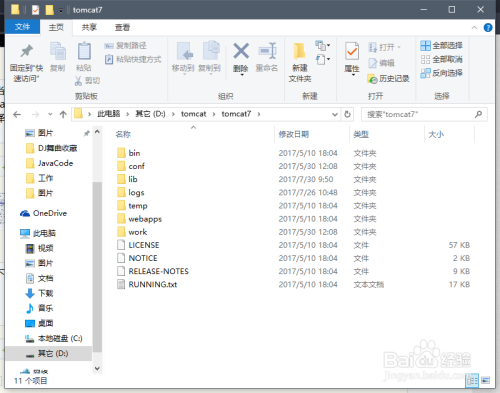The height and width of the screenshot is (393, 500).
Task: Click the Cut scissors option
Action: 87,81
